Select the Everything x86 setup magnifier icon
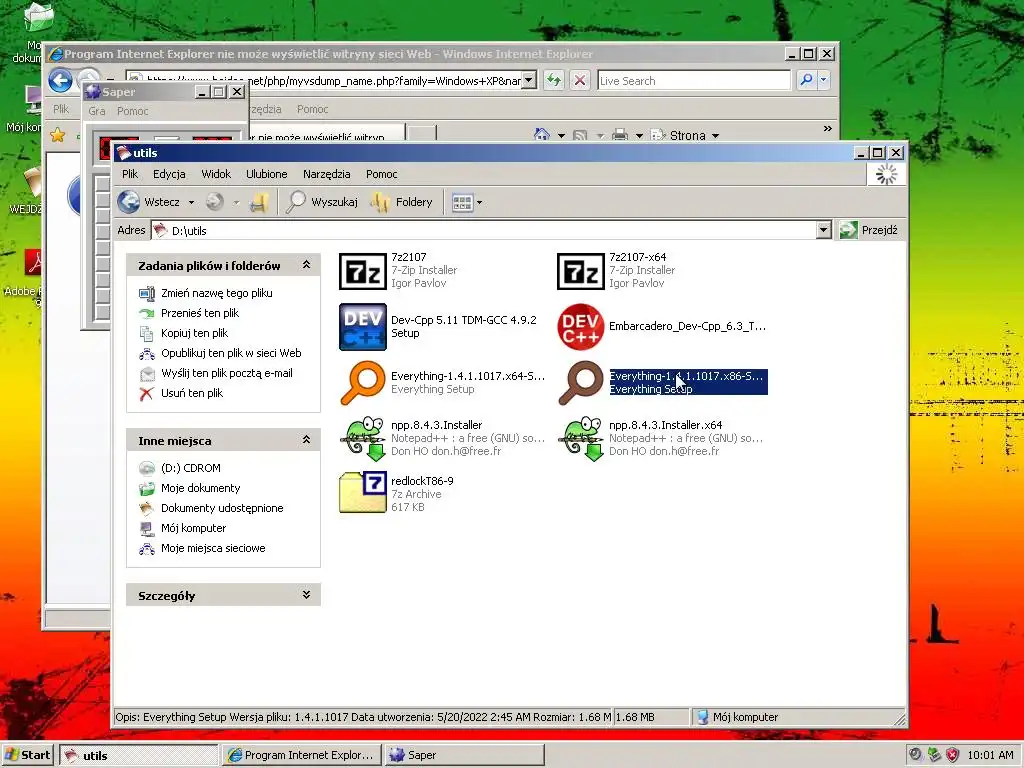The width and height of the screenshot is (1024, 768). pyautogui.click(x=581, y=383)
